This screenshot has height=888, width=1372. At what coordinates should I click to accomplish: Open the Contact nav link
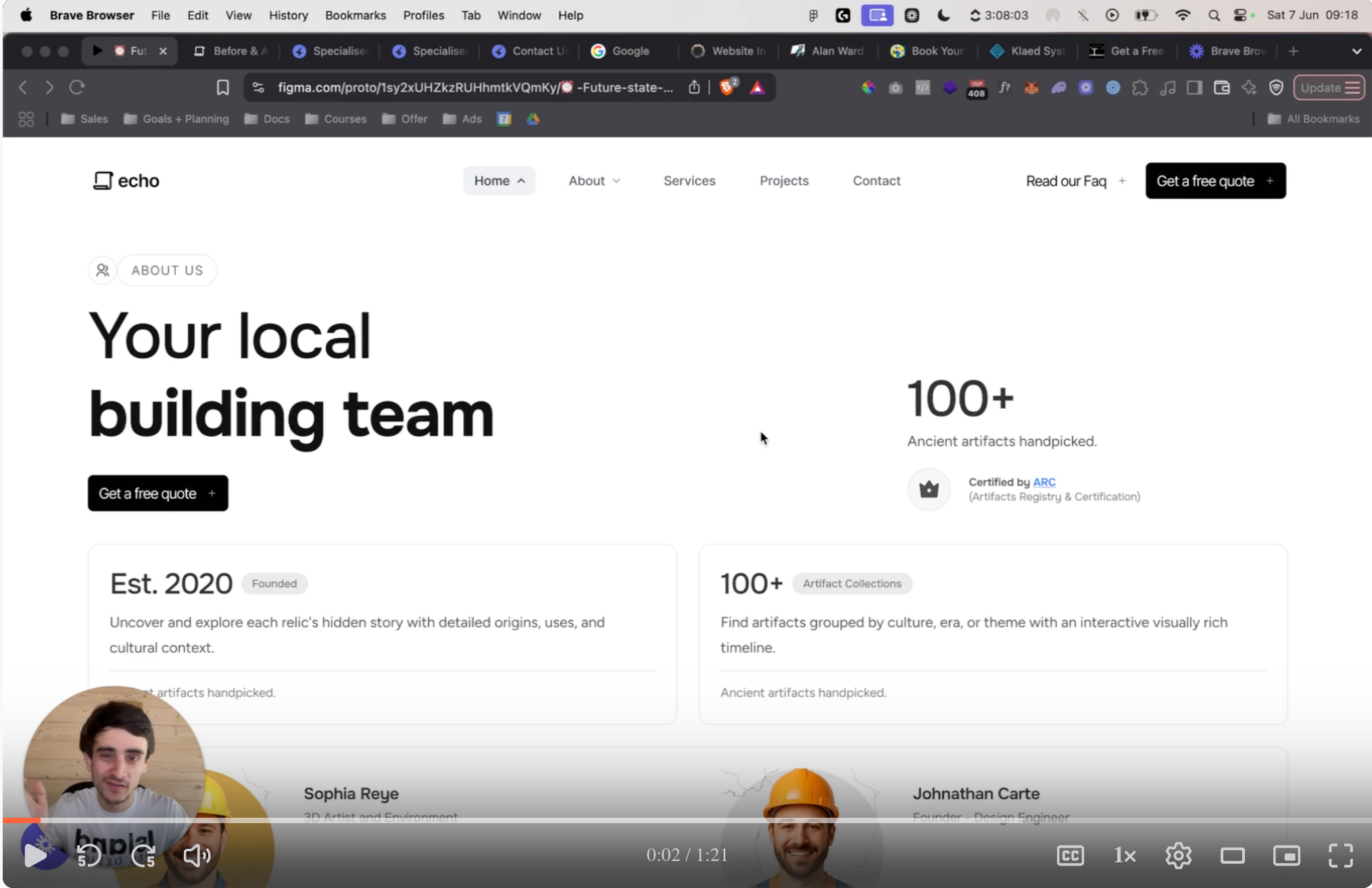tap(877, 180)
